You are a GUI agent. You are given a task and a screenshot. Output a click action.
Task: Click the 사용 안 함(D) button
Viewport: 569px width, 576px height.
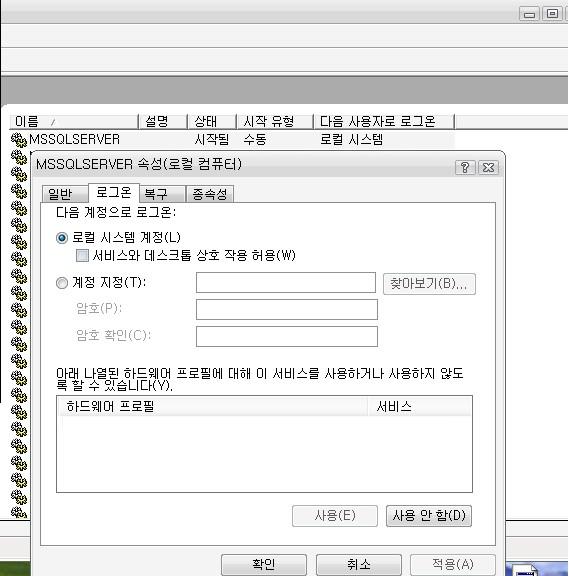(429, 516)
